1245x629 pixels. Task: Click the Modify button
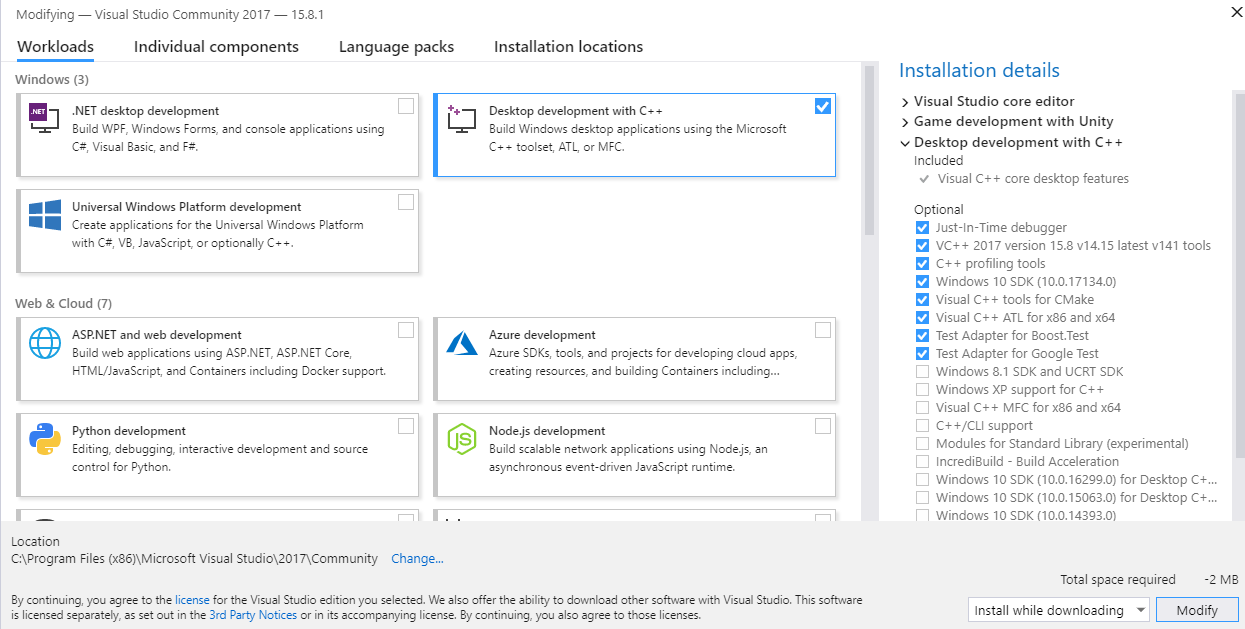coord(1197,610)
